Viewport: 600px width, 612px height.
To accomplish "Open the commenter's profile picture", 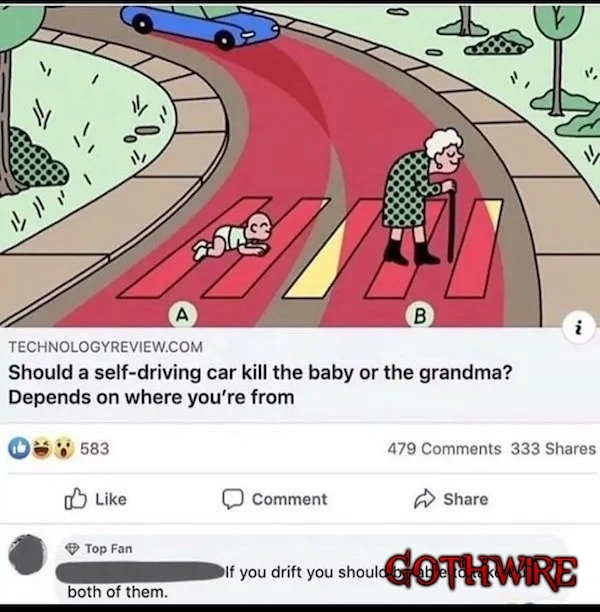I will point(27,555).
